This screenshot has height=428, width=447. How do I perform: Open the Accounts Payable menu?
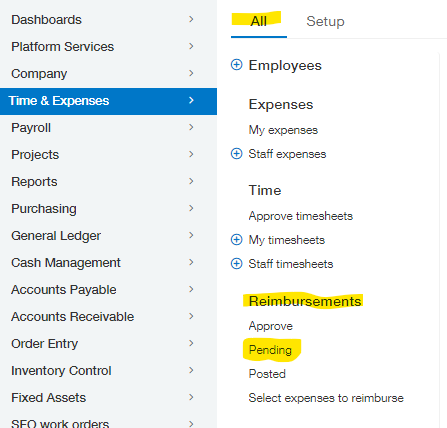click(x=108, y=290)
